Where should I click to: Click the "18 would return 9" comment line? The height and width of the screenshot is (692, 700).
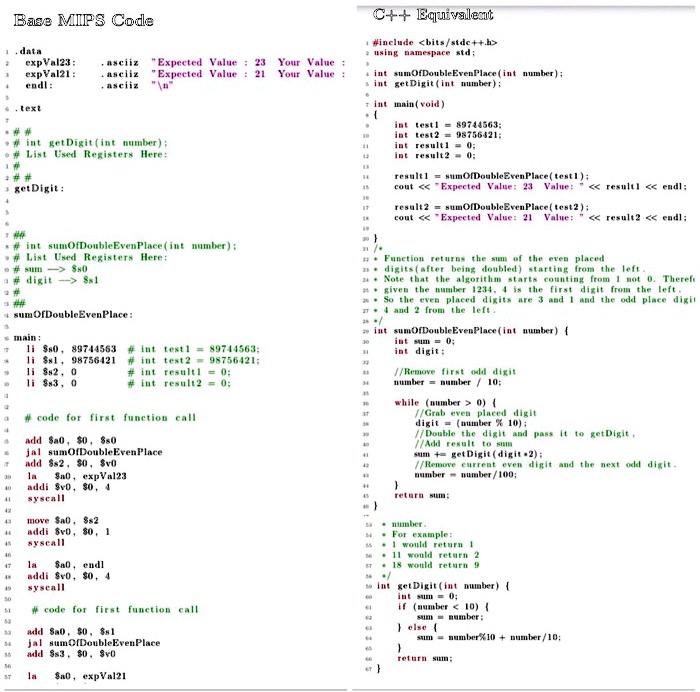[435, 565]
